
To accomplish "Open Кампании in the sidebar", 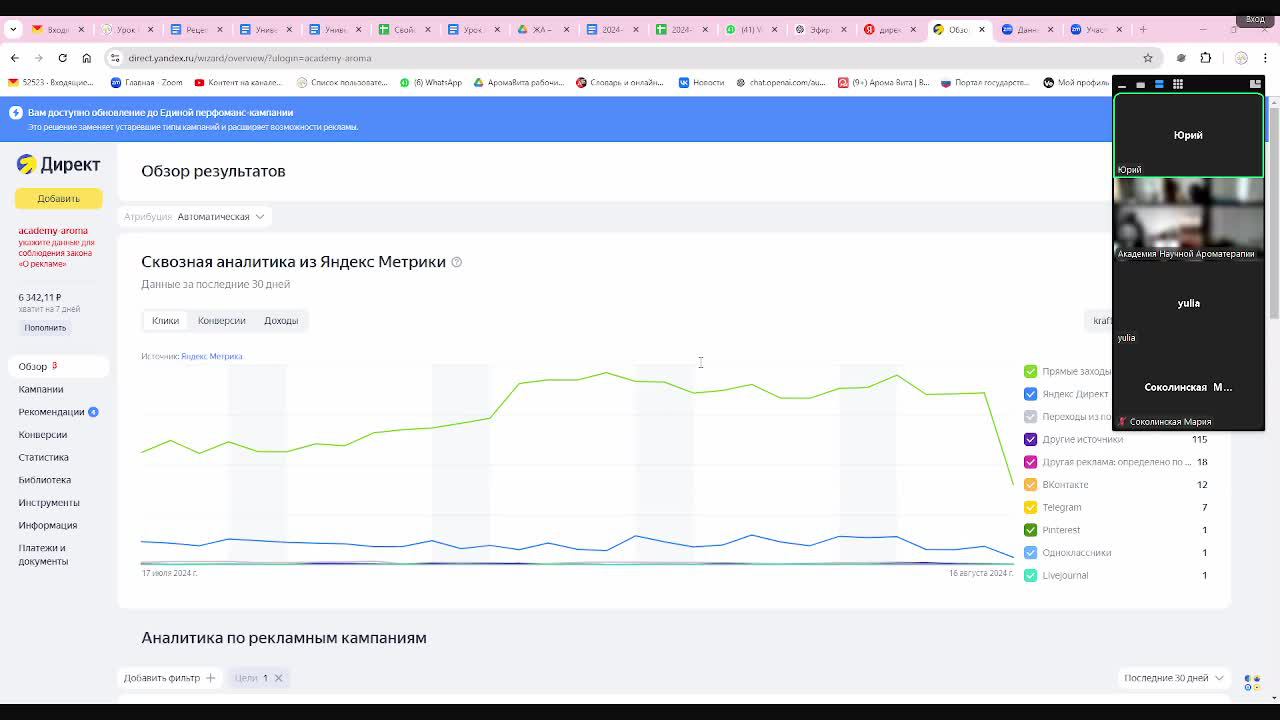I will coord(41,389).
